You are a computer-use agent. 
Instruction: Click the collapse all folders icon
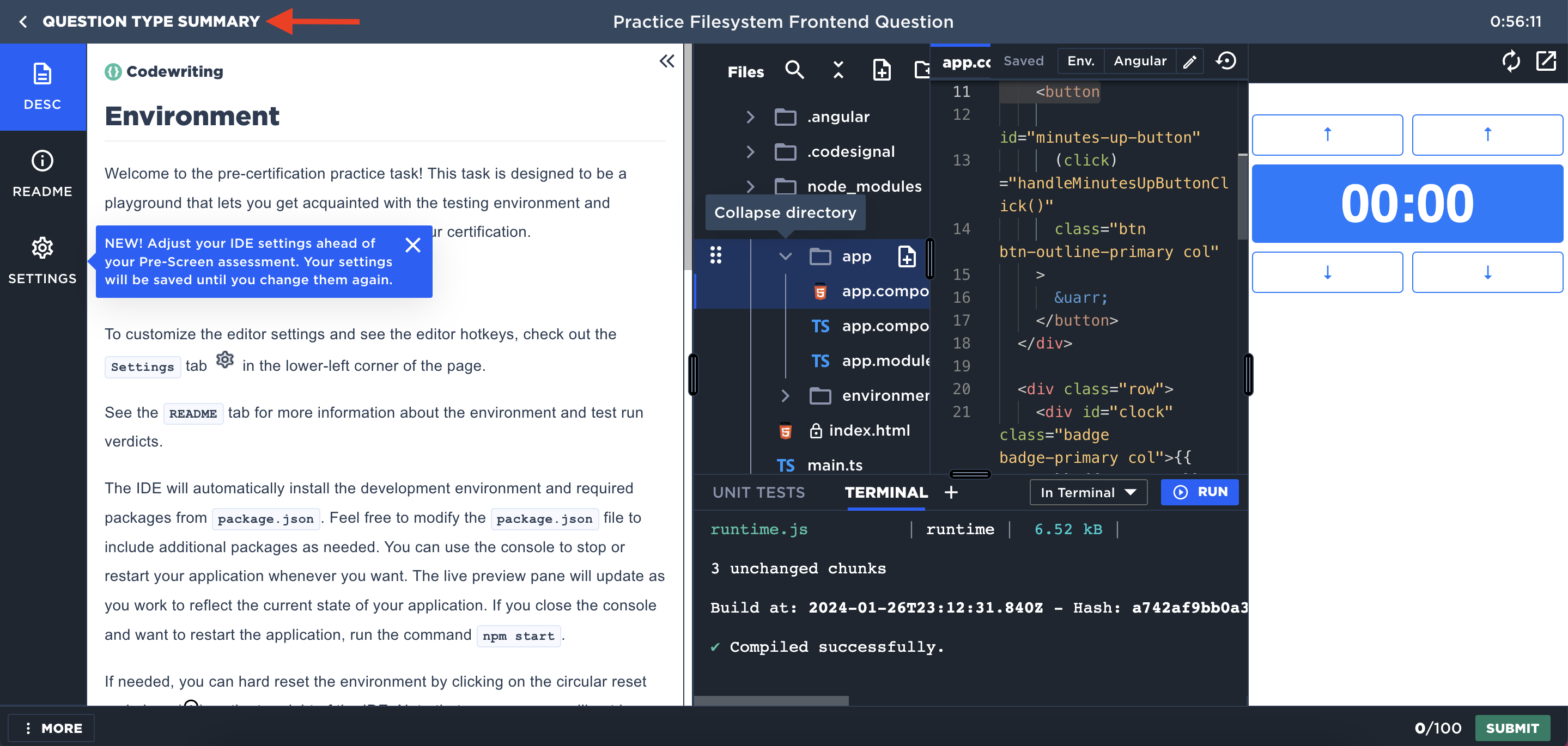pos(838,71)
